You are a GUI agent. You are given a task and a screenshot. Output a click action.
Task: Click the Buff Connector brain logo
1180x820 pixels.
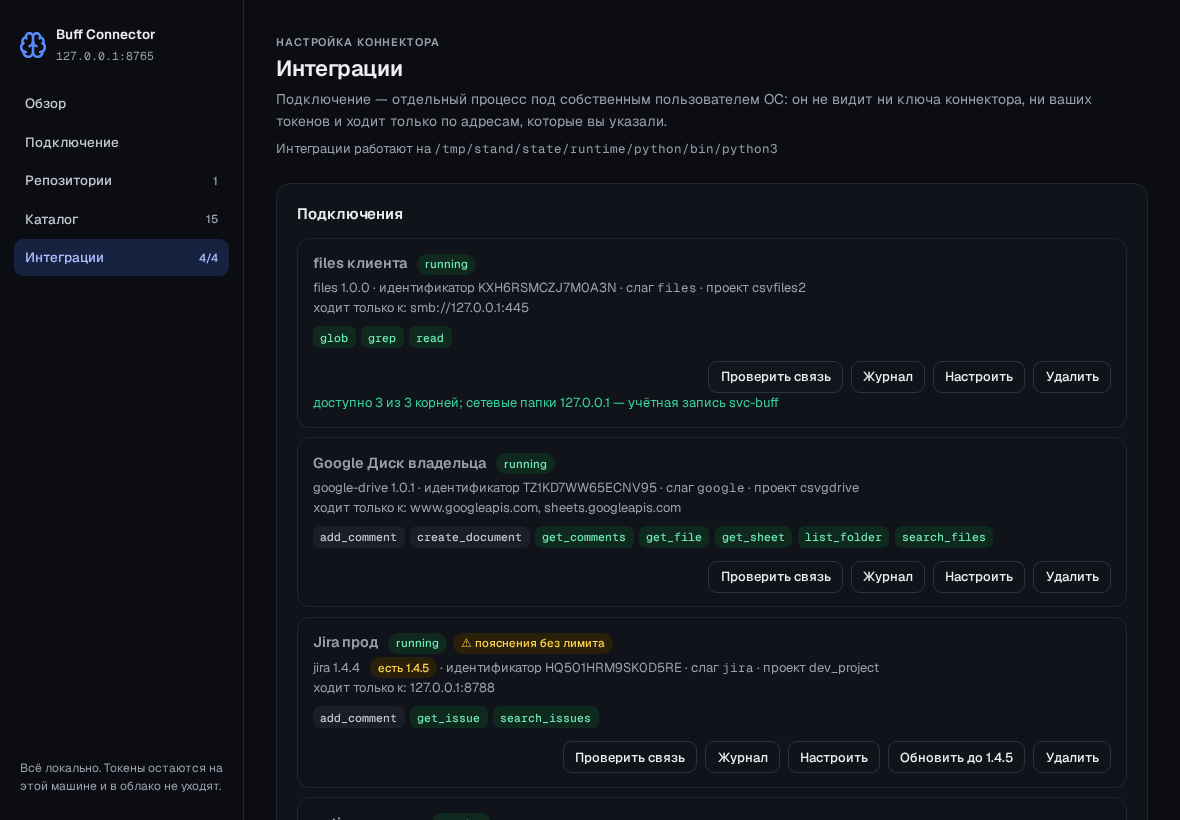click(x=32, y=45)
